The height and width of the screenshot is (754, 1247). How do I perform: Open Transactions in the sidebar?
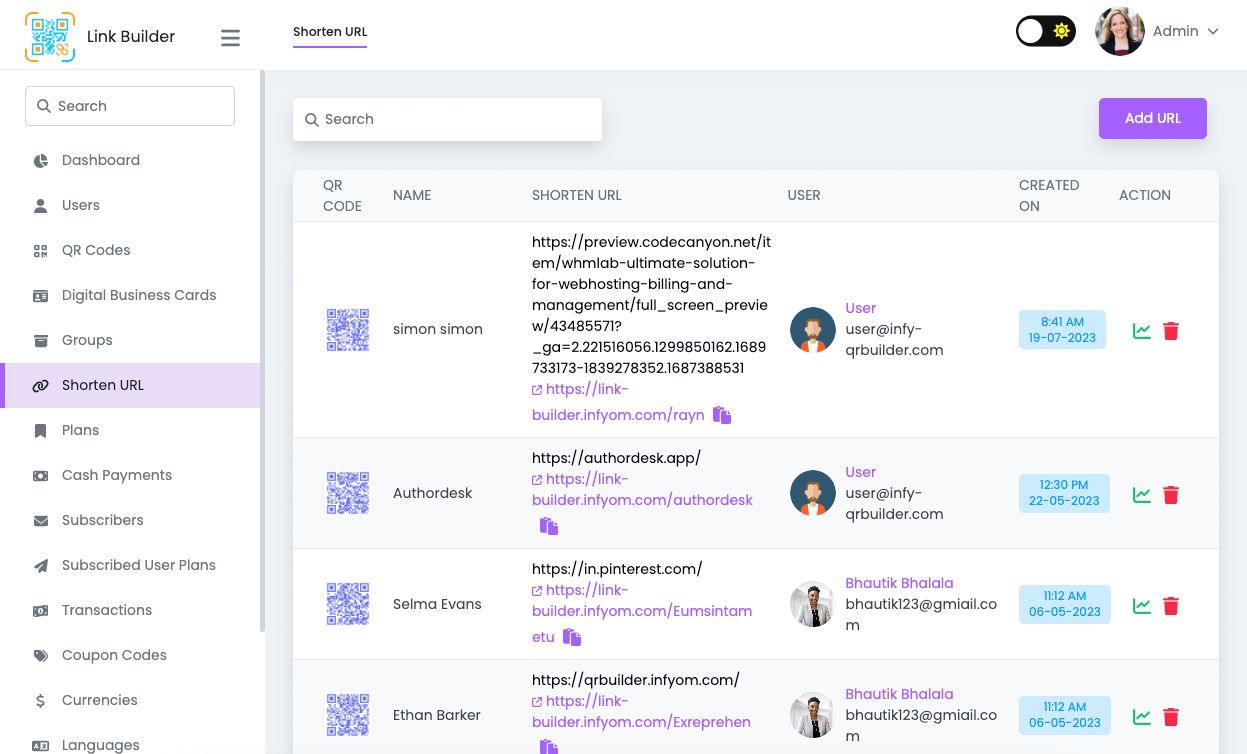[x=130, y=610]
